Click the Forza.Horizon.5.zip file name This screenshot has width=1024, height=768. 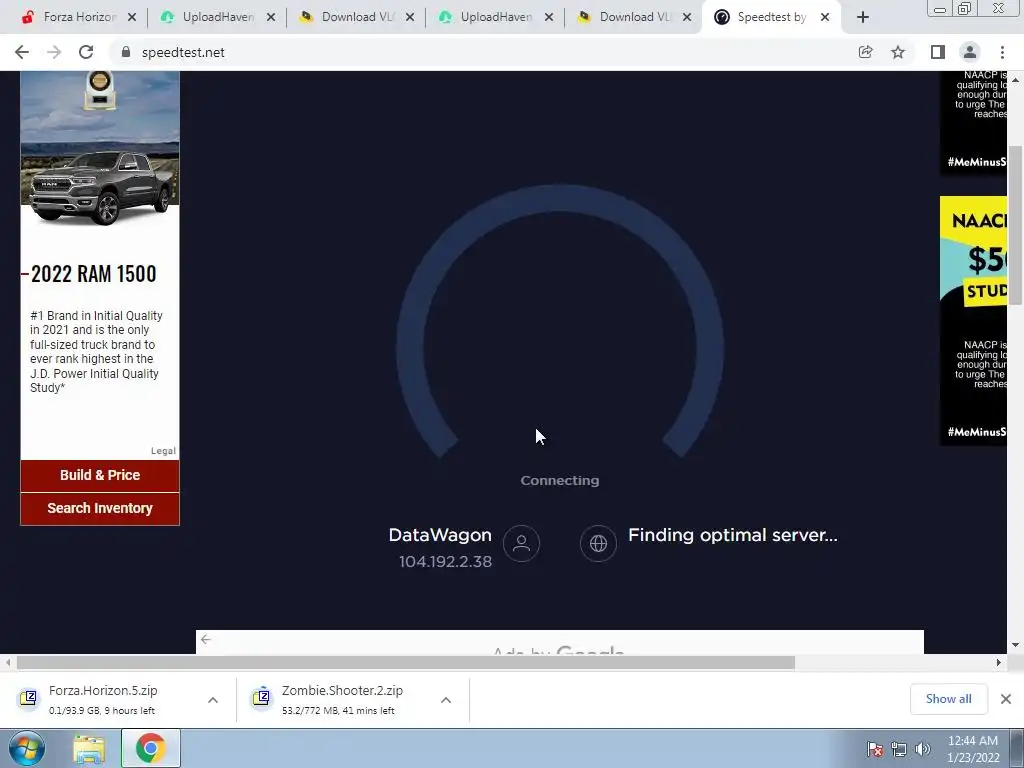pyautogui.click(x=103, y=691)
